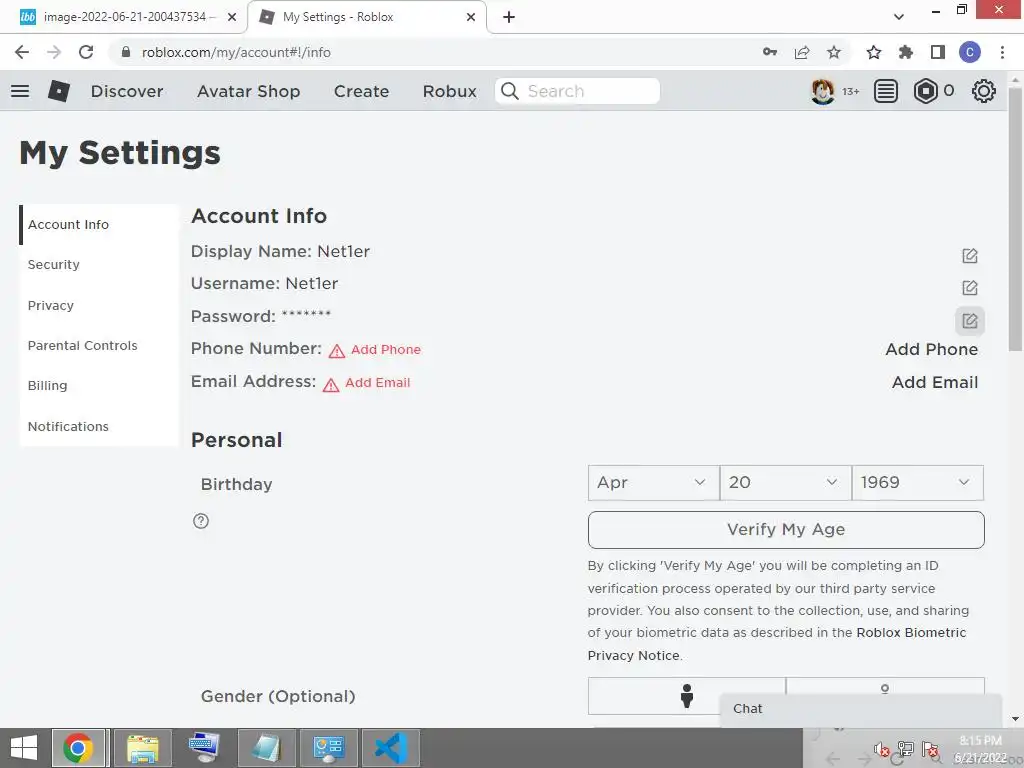
Task: Click the search magnifier icon
Action: [510, 91]
